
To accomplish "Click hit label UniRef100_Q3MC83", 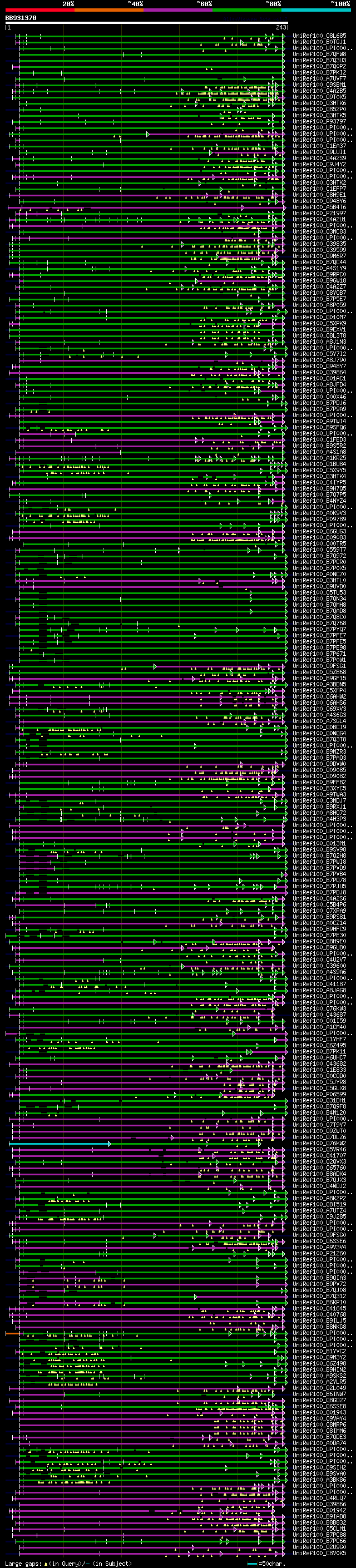I will point(319,231).
